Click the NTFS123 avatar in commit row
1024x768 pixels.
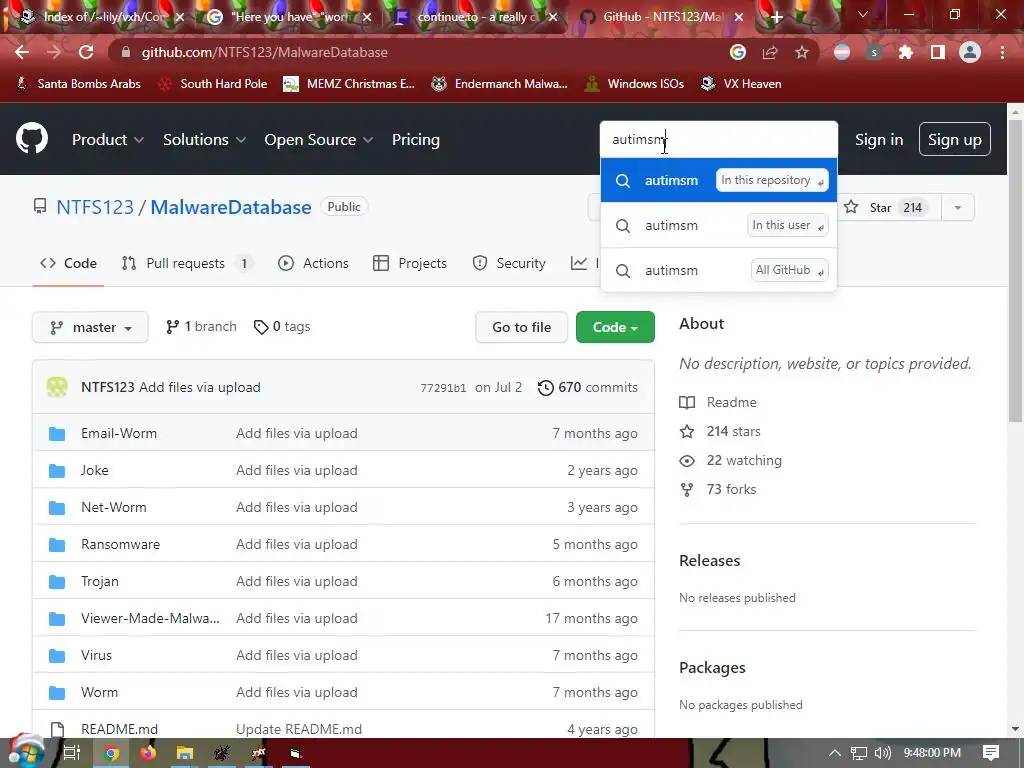pyautogui.click(x=57, y=387)
